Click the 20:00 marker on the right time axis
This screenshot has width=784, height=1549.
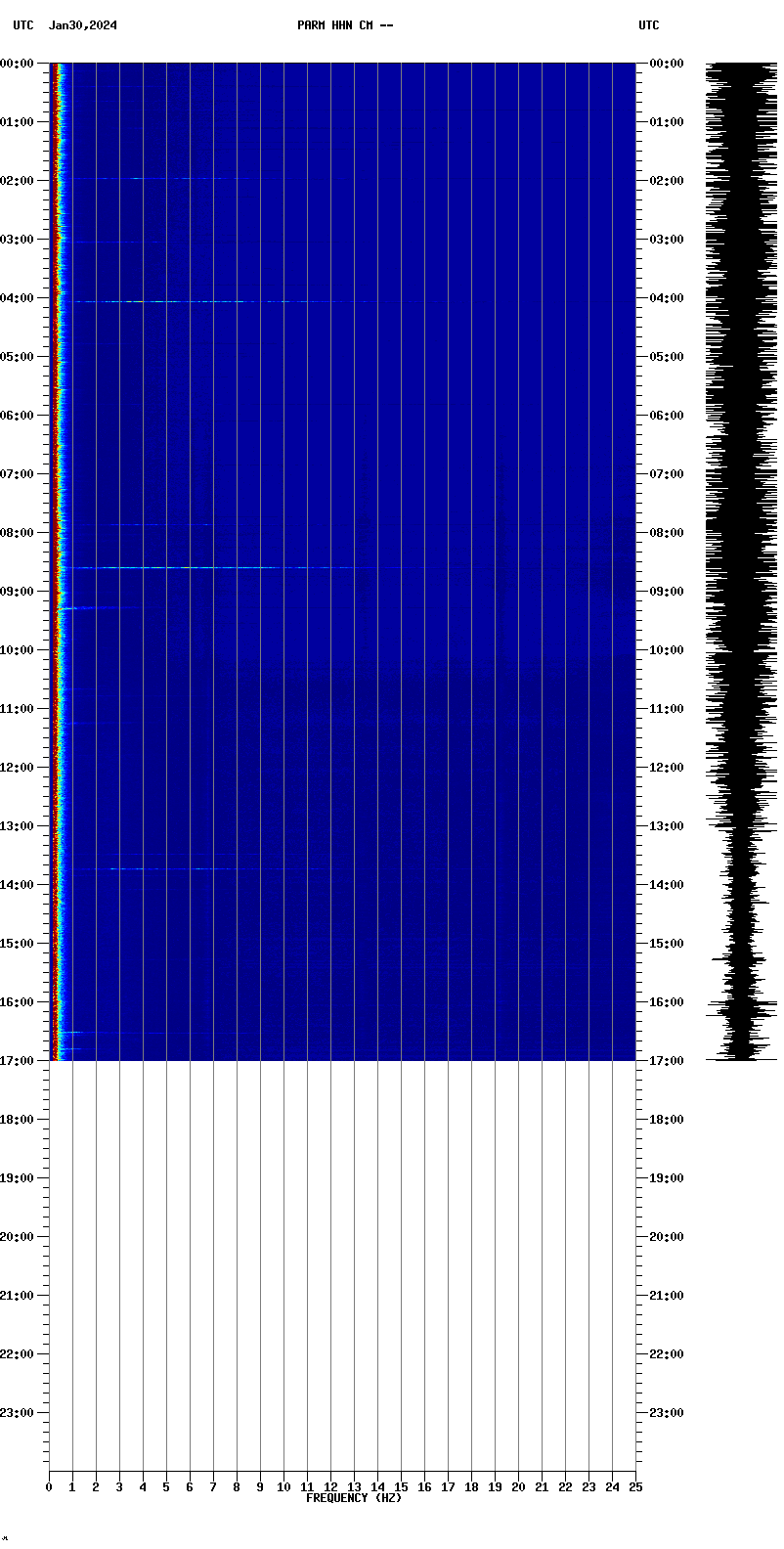pos(665,1237)
